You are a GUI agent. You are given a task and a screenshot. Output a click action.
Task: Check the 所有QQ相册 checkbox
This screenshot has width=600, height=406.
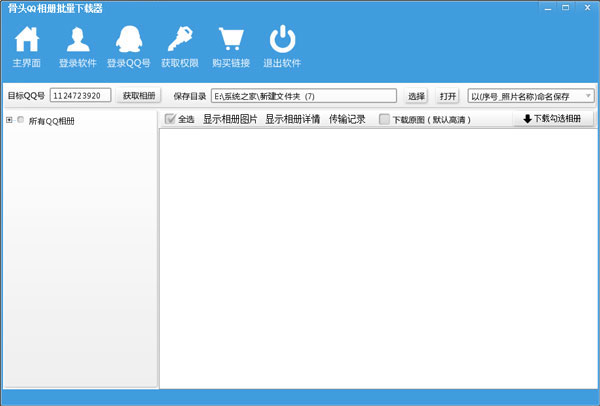[21, 120]
